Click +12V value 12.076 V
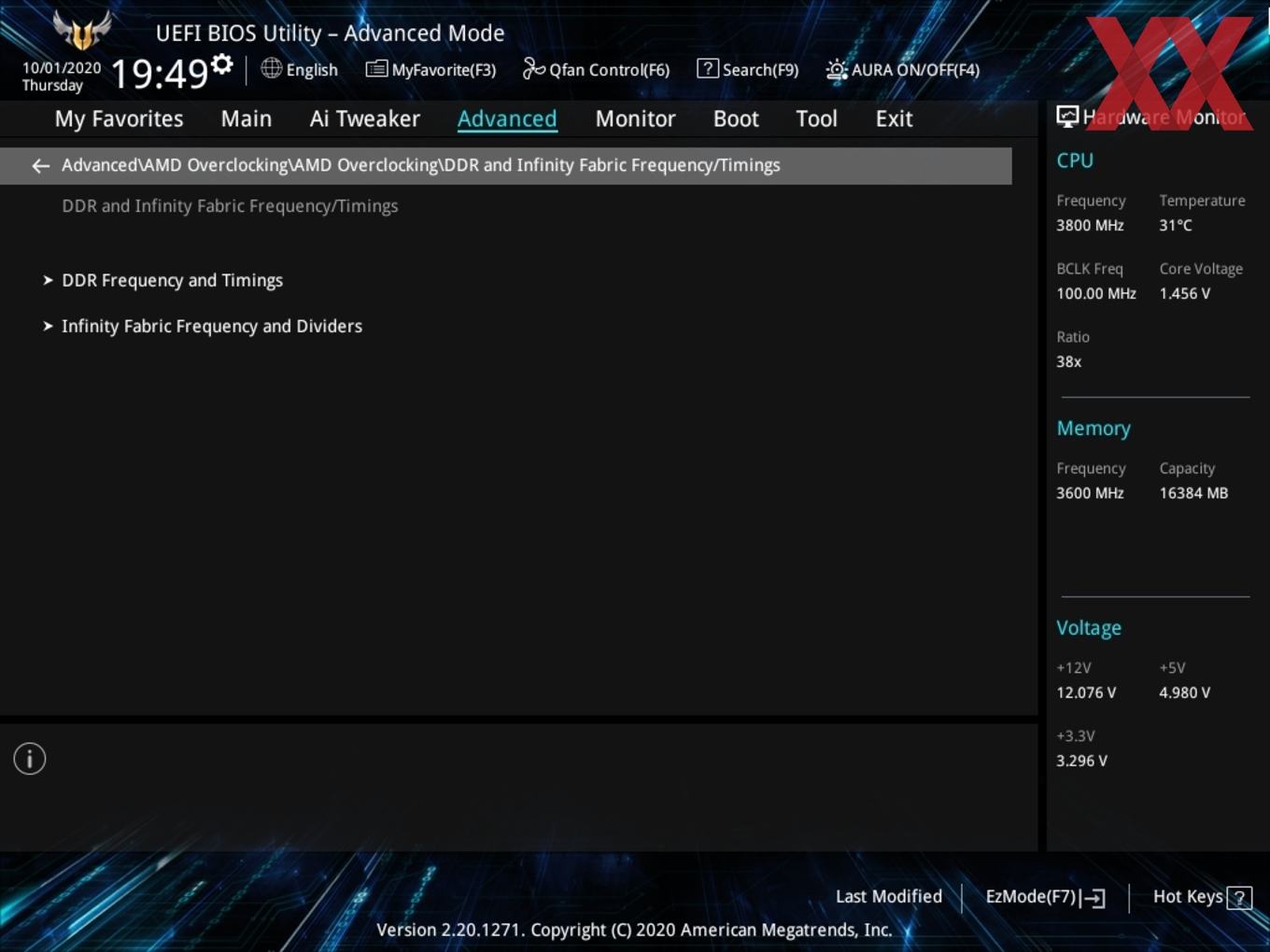The image size is (1270, 952). (1086, 693)
